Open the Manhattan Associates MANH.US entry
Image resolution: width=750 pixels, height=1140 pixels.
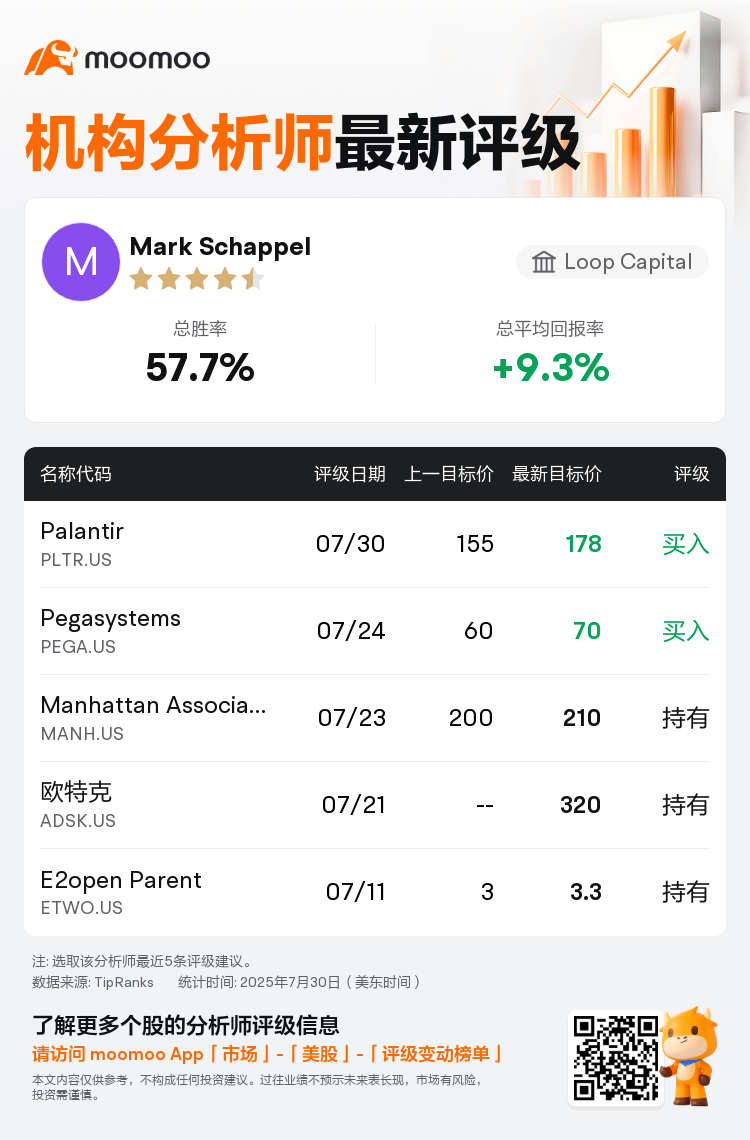(x=375, y=718)
